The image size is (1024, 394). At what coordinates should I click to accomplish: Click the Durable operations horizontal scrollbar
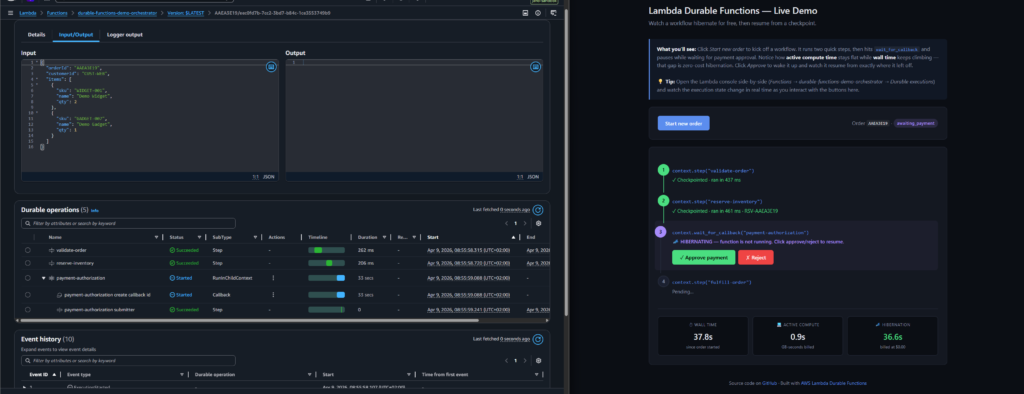(248, 320)
